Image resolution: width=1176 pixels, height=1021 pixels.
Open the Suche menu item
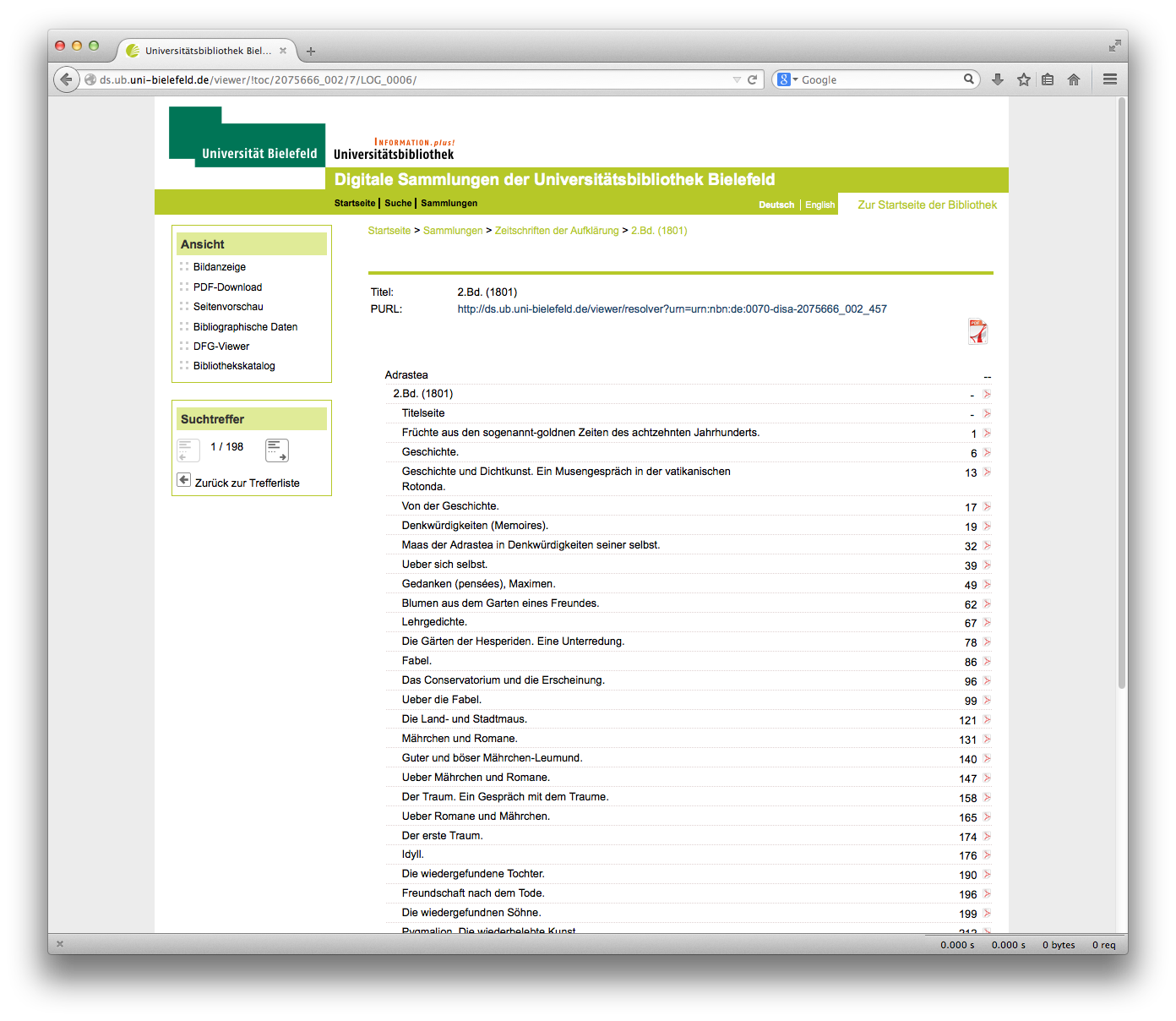tap(398, 203)
